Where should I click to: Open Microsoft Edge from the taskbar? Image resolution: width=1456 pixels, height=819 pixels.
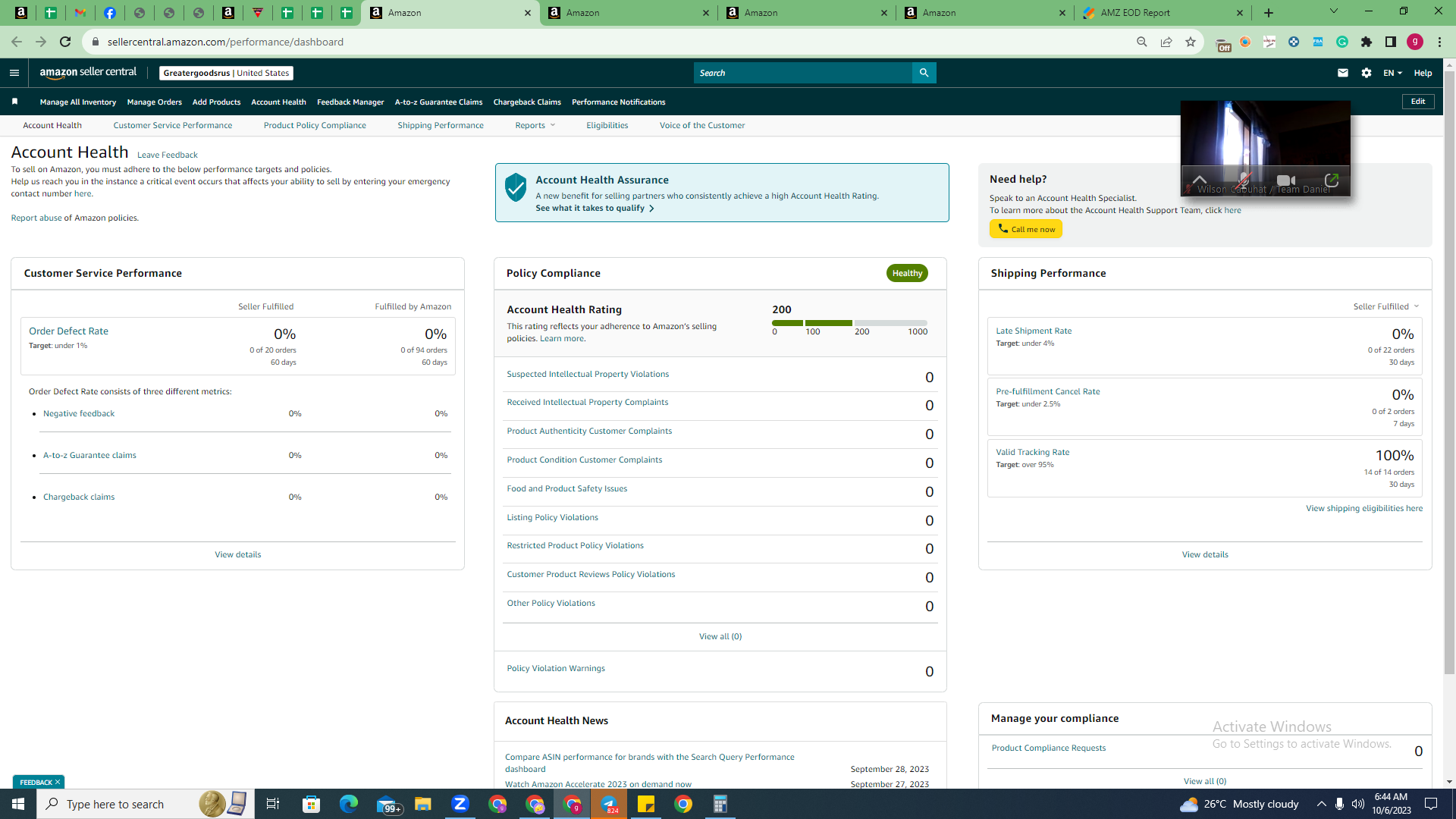(x=349, y=804)
